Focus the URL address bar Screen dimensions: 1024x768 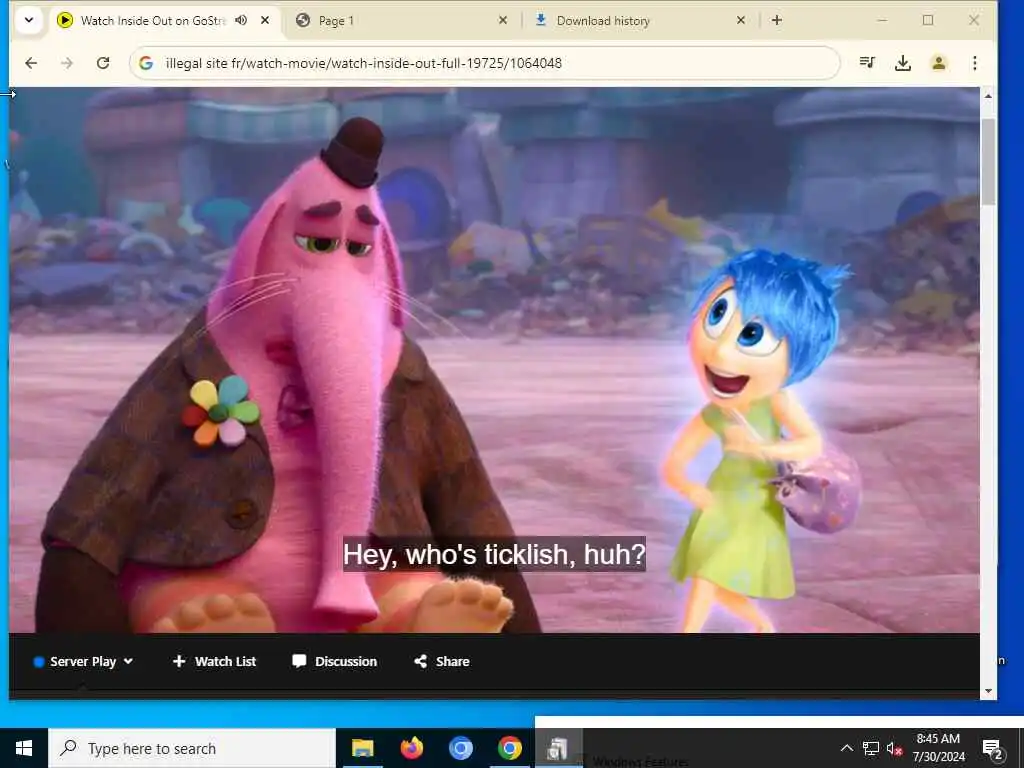click(485, 63)
